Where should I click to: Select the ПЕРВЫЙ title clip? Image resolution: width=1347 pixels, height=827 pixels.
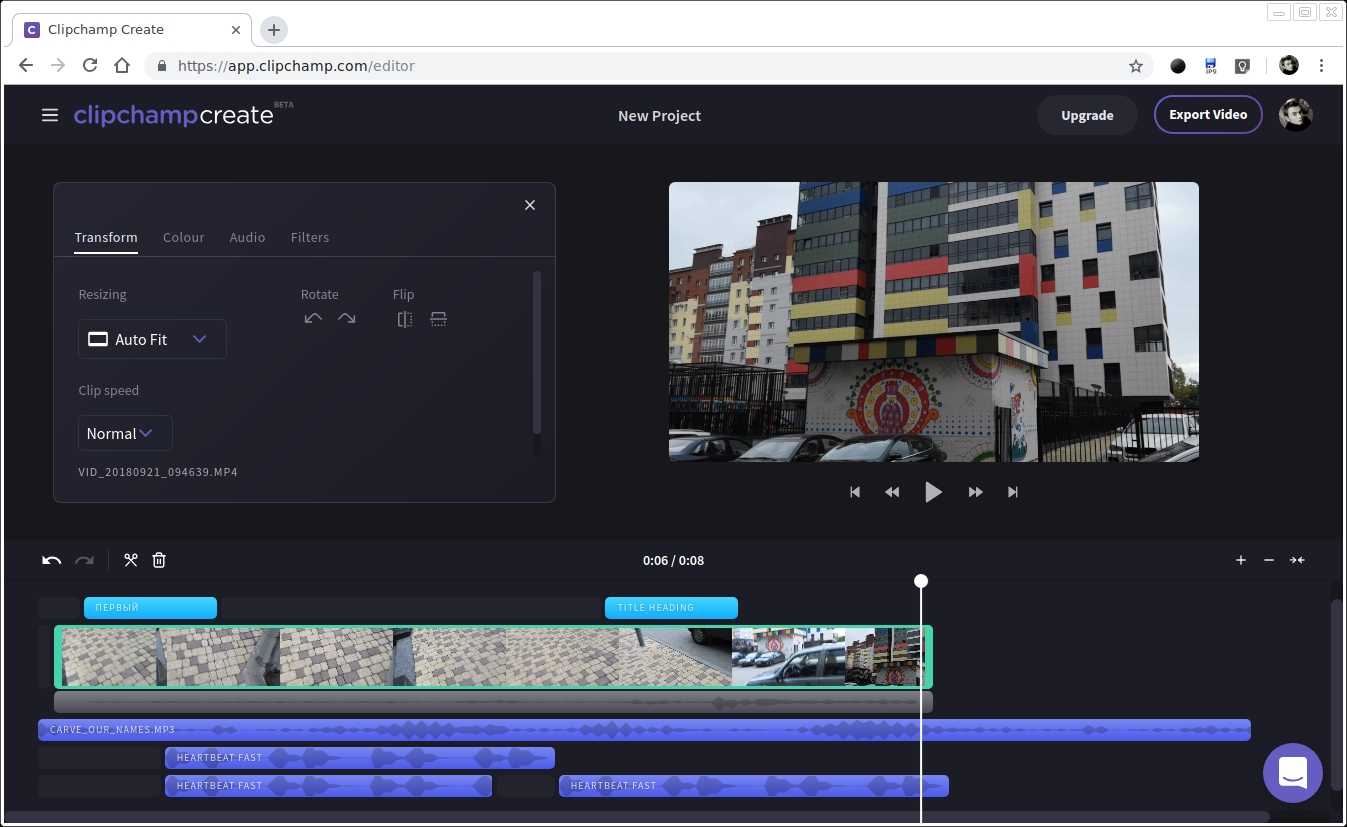150,607
